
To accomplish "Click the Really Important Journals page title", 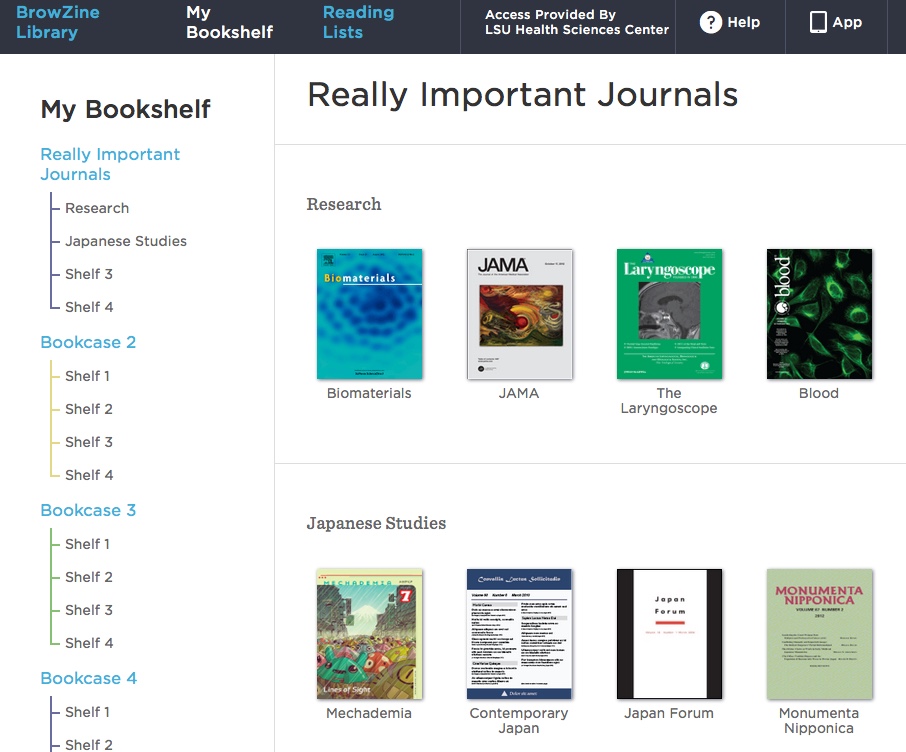I will coord(523,95).
